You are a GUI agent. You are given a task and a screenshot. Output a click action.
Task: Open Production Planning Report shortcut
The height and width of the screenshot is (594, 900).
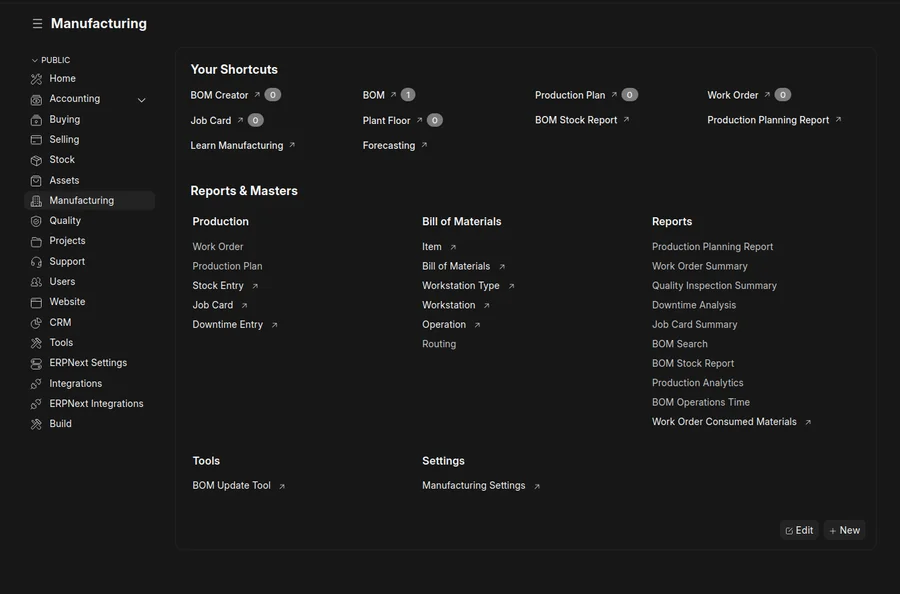click(768, 120)
